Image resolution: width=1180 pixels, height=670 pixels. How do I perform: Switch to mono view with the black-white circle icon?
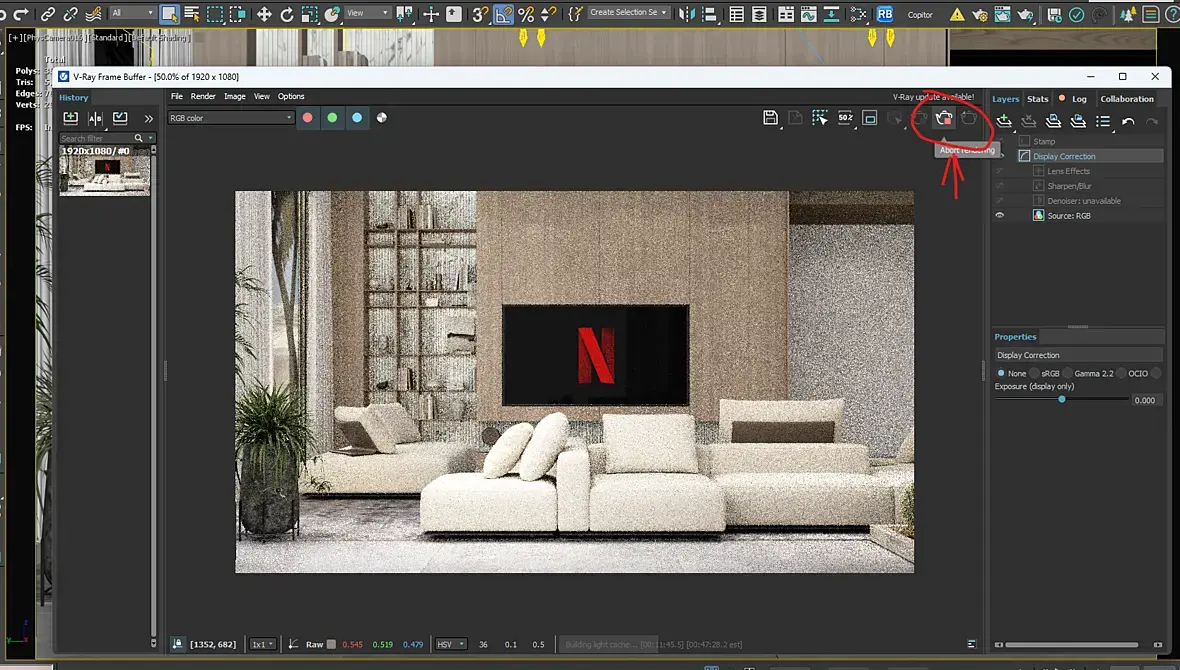pos(382,118)
